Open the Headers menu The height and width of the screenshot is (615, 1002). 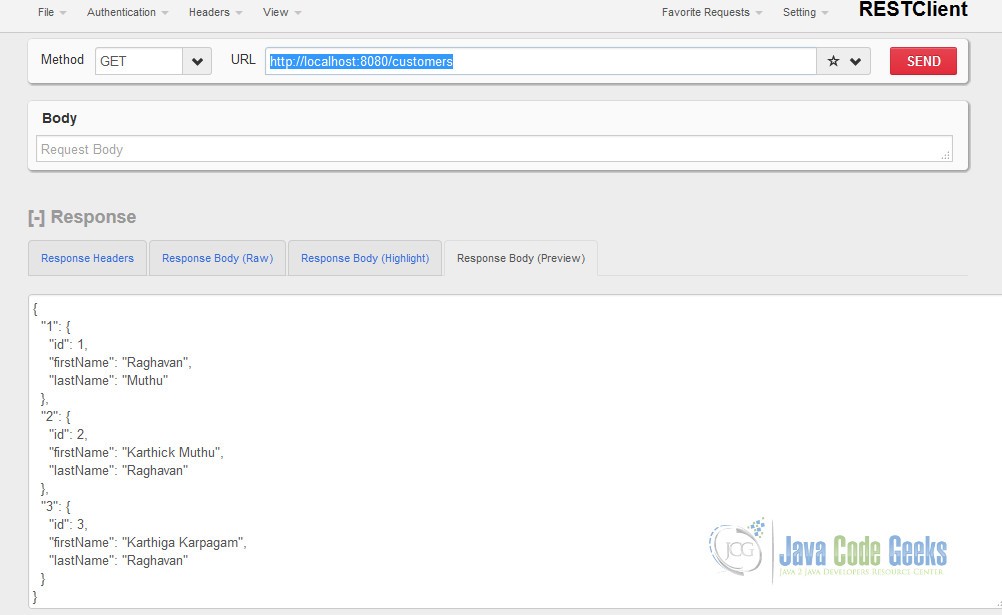tap(215, 12)
